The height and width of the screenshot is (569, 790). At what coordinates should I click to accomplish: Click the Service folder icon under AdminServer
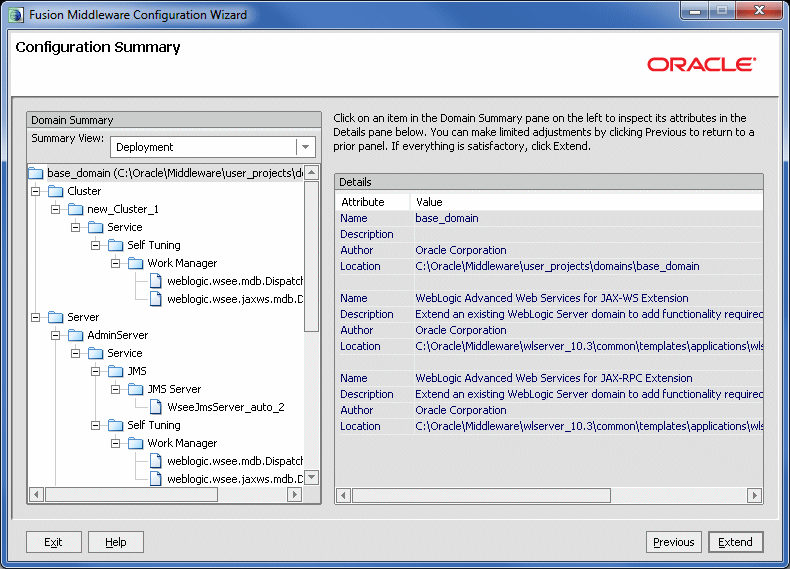pos(95,353)
